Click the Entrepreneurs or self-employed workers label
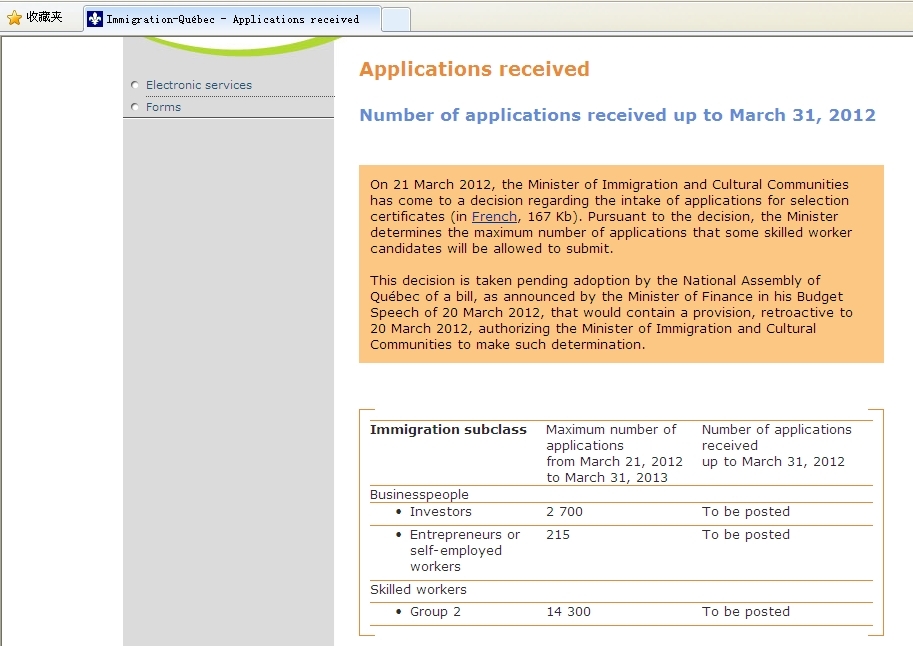 coord(464,551)
